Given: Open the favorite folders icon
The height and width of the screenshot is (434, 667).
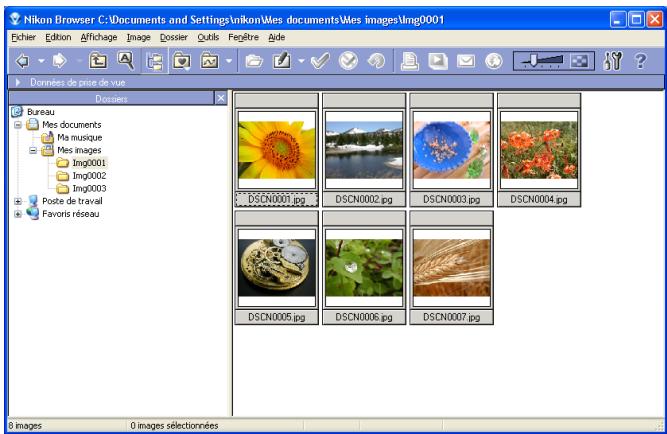Looking at the screenshot, I should point(182,61).
